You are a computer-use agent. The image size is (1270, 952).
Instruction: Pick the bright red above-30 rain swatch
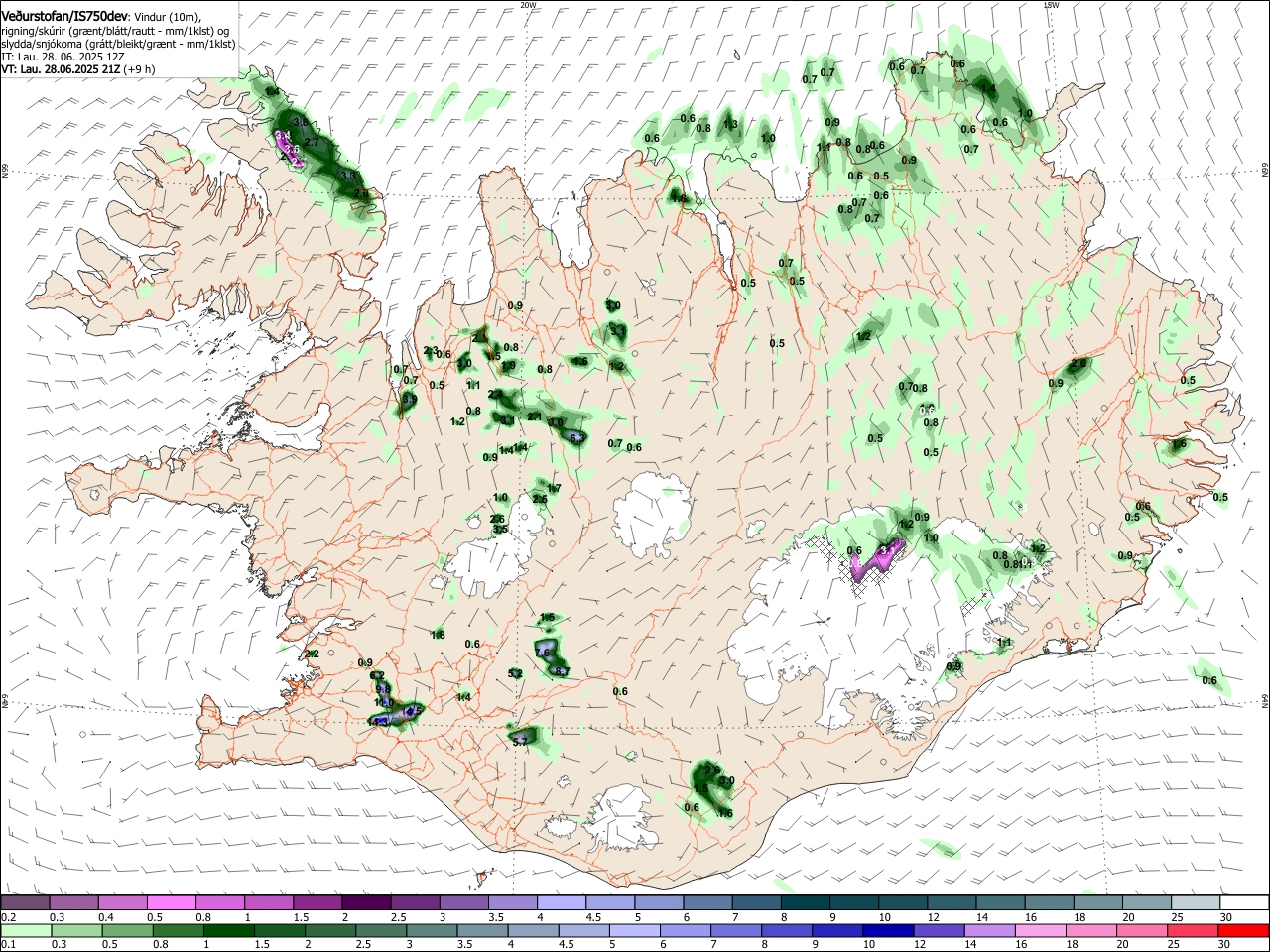[x=1244, y=930]
